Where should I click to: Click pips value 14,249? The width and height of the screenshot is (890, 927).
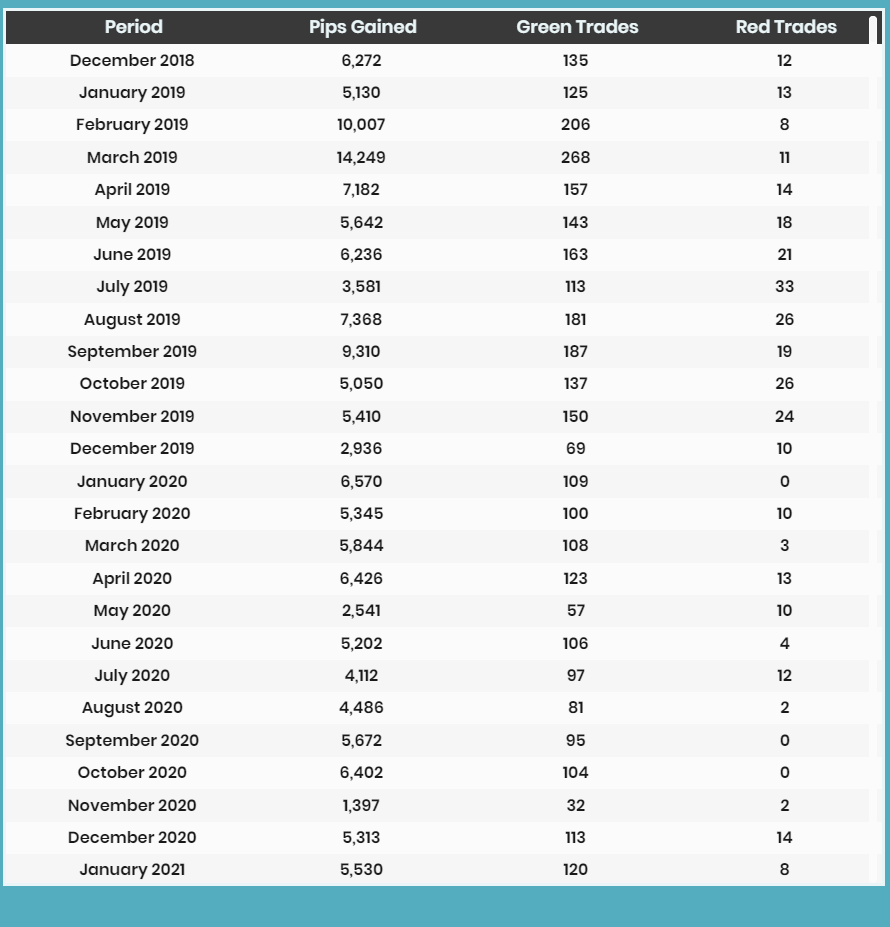coord(361,157)
